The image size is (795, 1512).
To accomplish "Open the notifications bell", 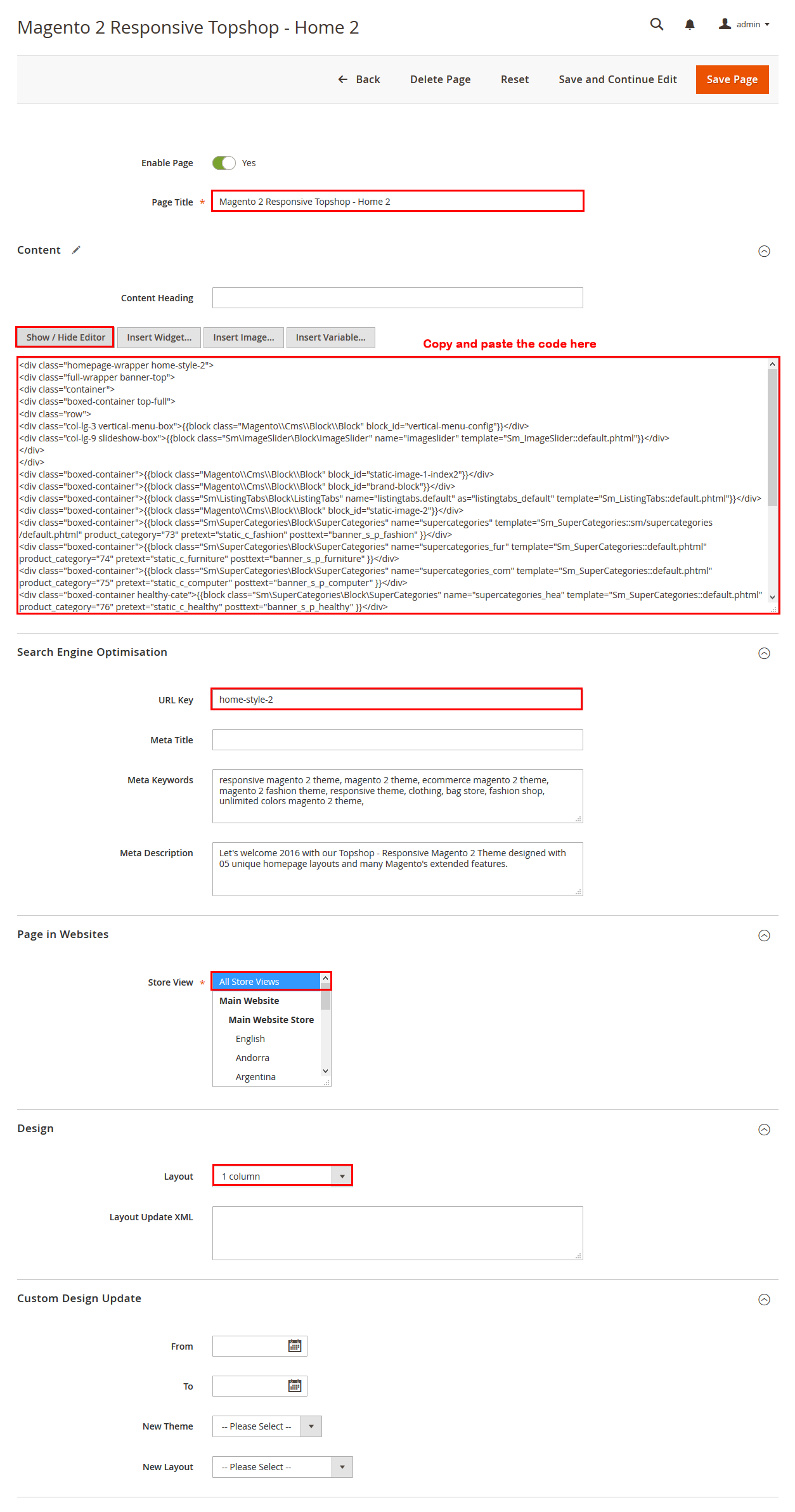I will [x=690, y=25].
